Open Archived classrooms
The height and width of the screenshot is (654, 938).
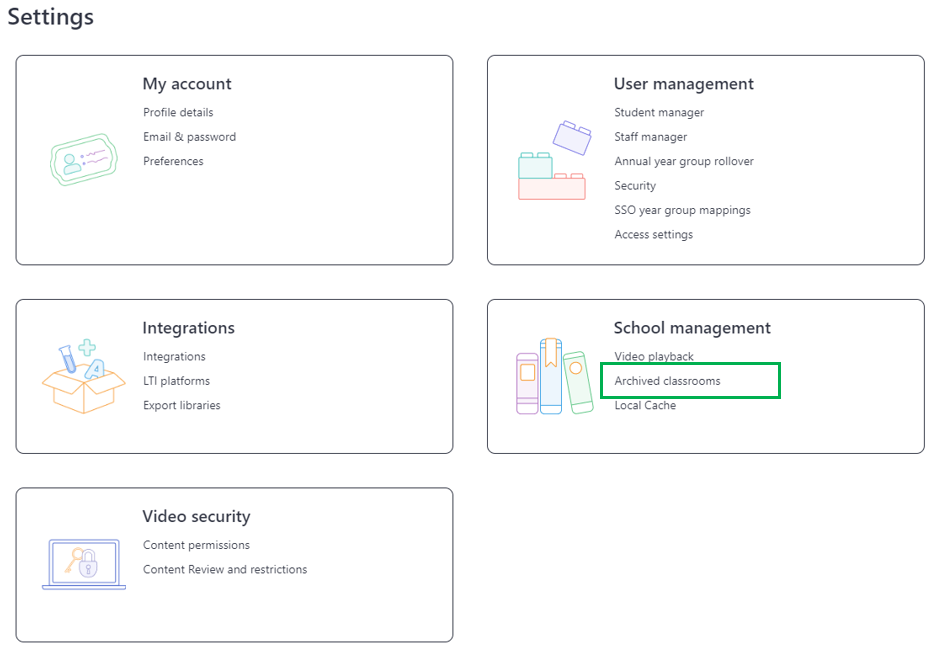pos(668,381)
